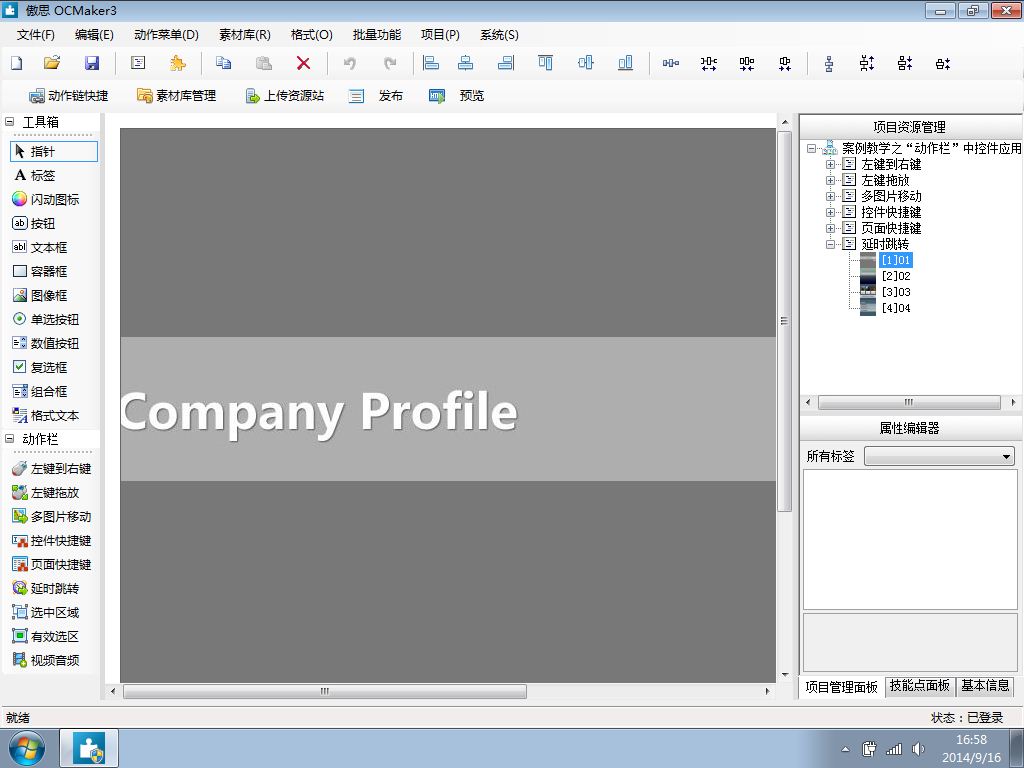Click the Copy toolbar icon
This screenshot has height=768, width=1024.
(223, 63)
